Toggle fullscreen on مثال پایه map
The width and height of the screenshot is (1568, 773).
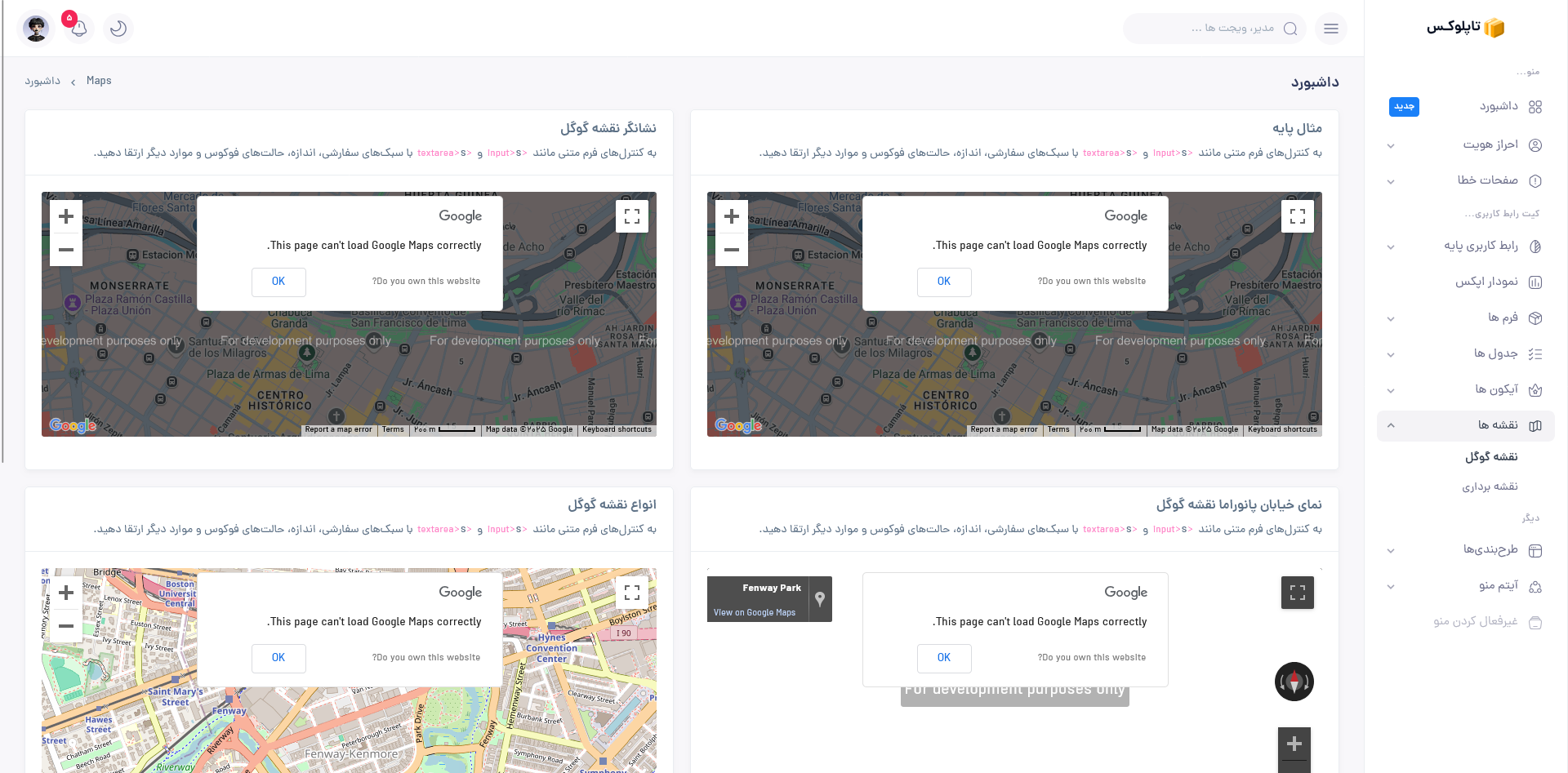[x=1298, y=216]
